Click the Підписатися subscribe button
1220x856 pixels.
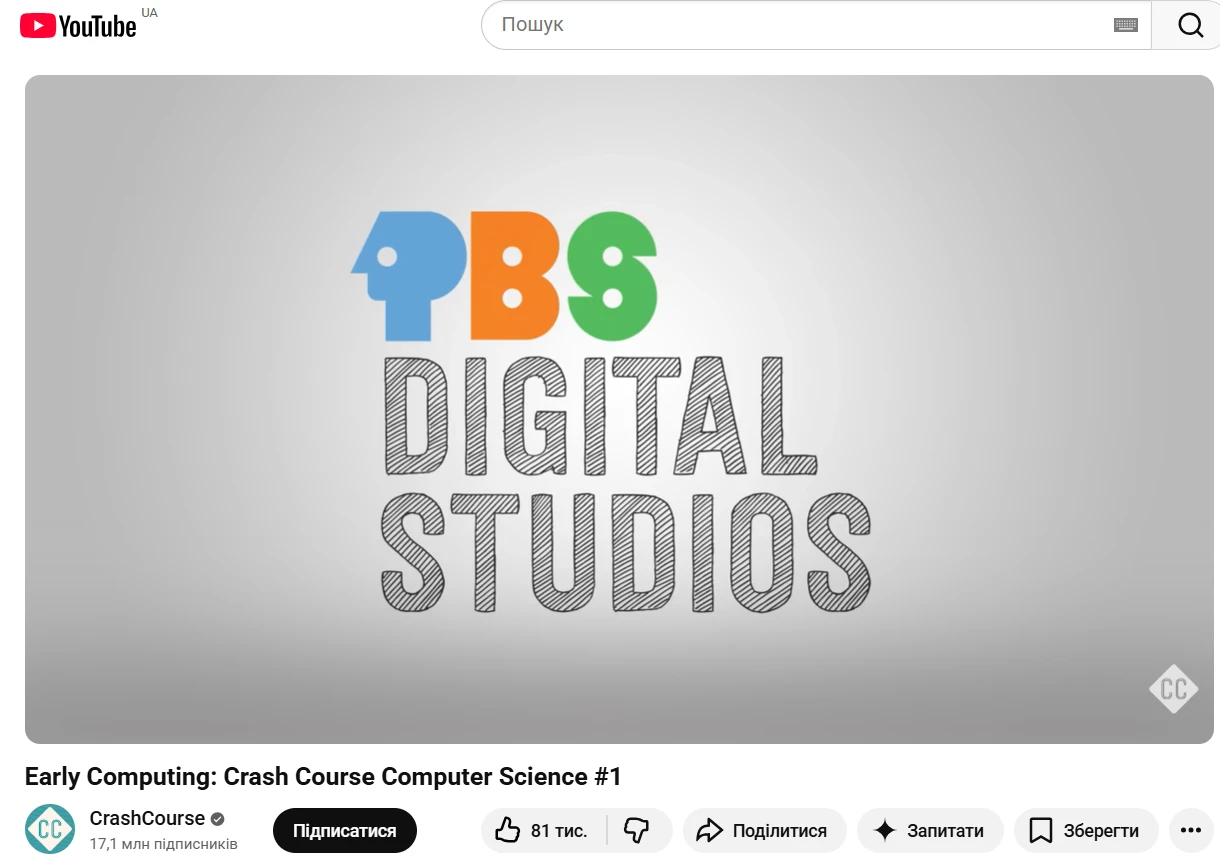point(345,831)
